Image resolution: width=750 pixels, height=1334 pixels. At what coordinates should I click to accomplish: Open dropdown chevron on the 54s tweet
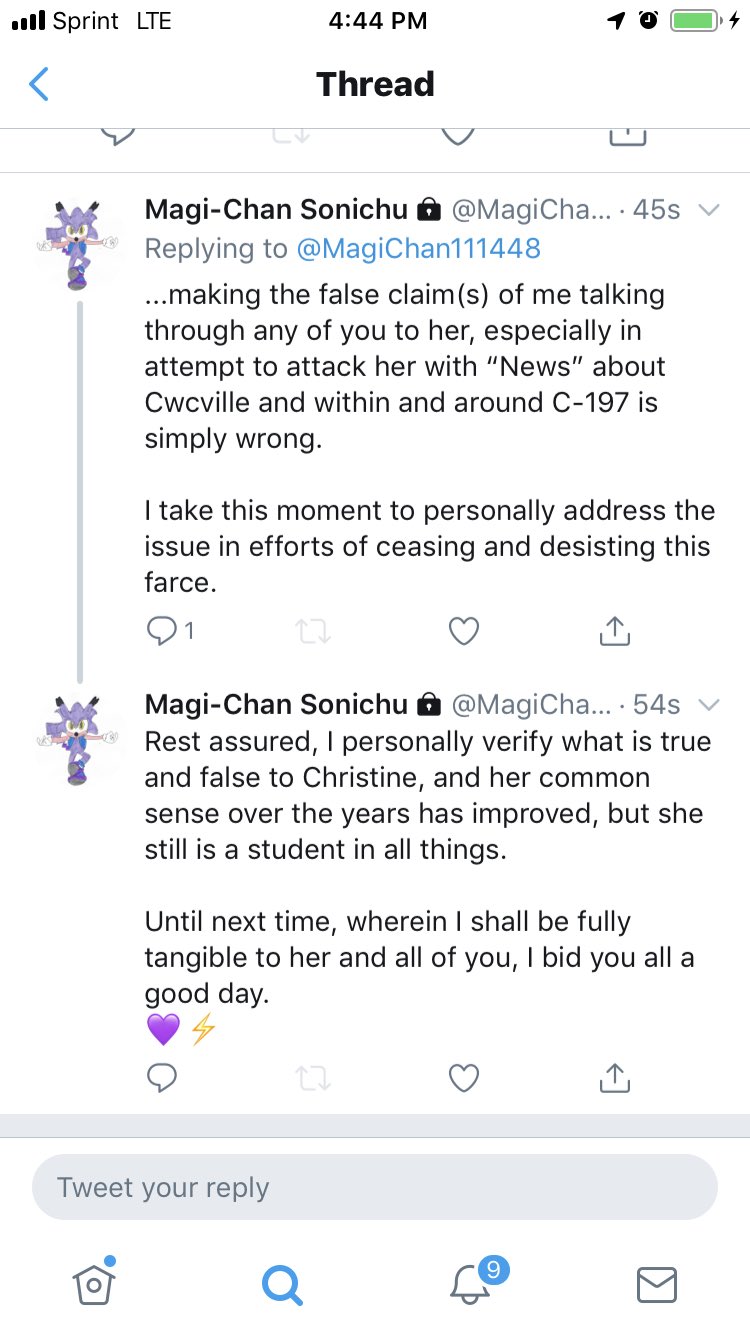(x=708, y=704)
